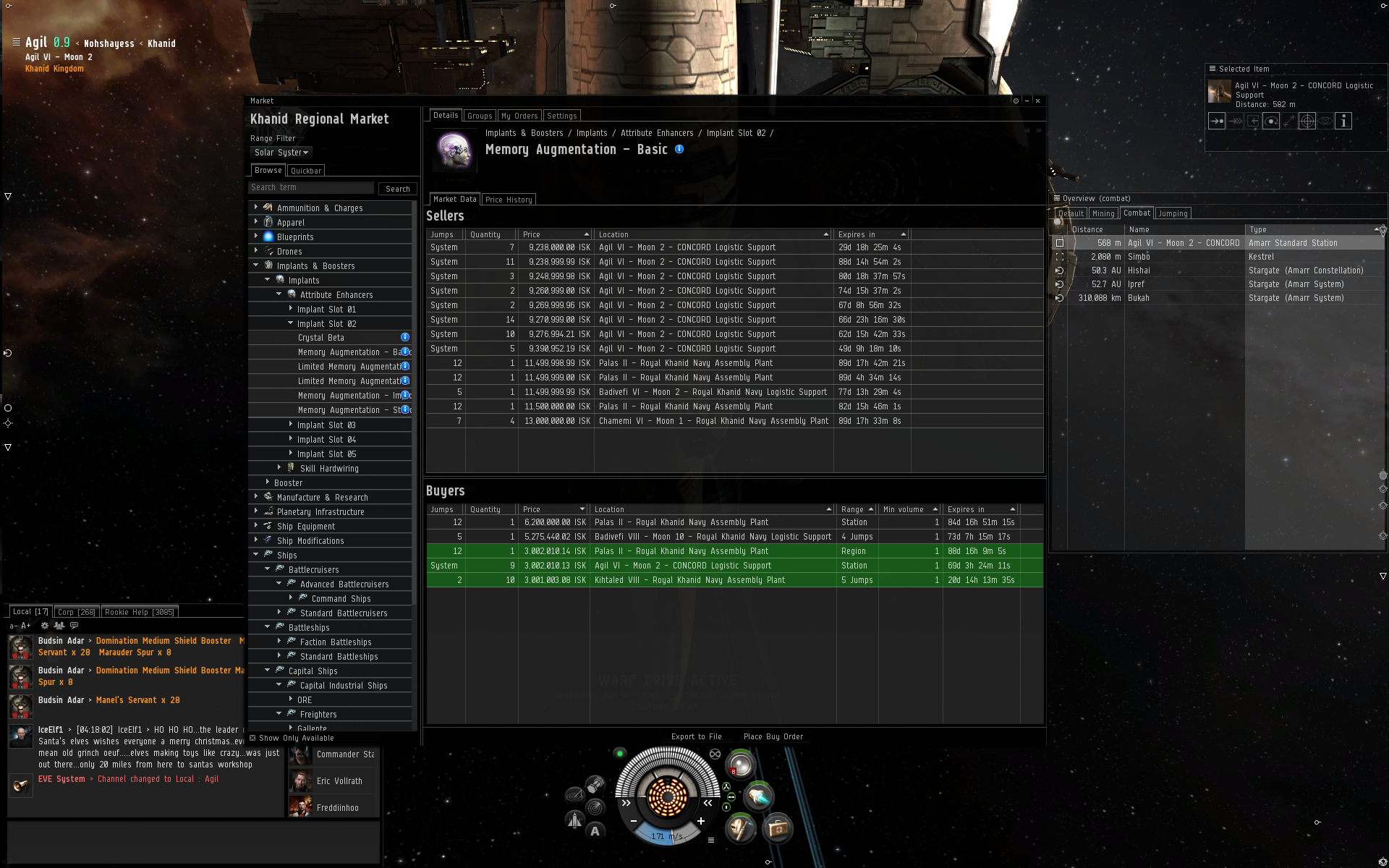This screenshot has height=868, width=1389.
Task: Increase ship speed with plus button
Action: click(x=700, y=821)
